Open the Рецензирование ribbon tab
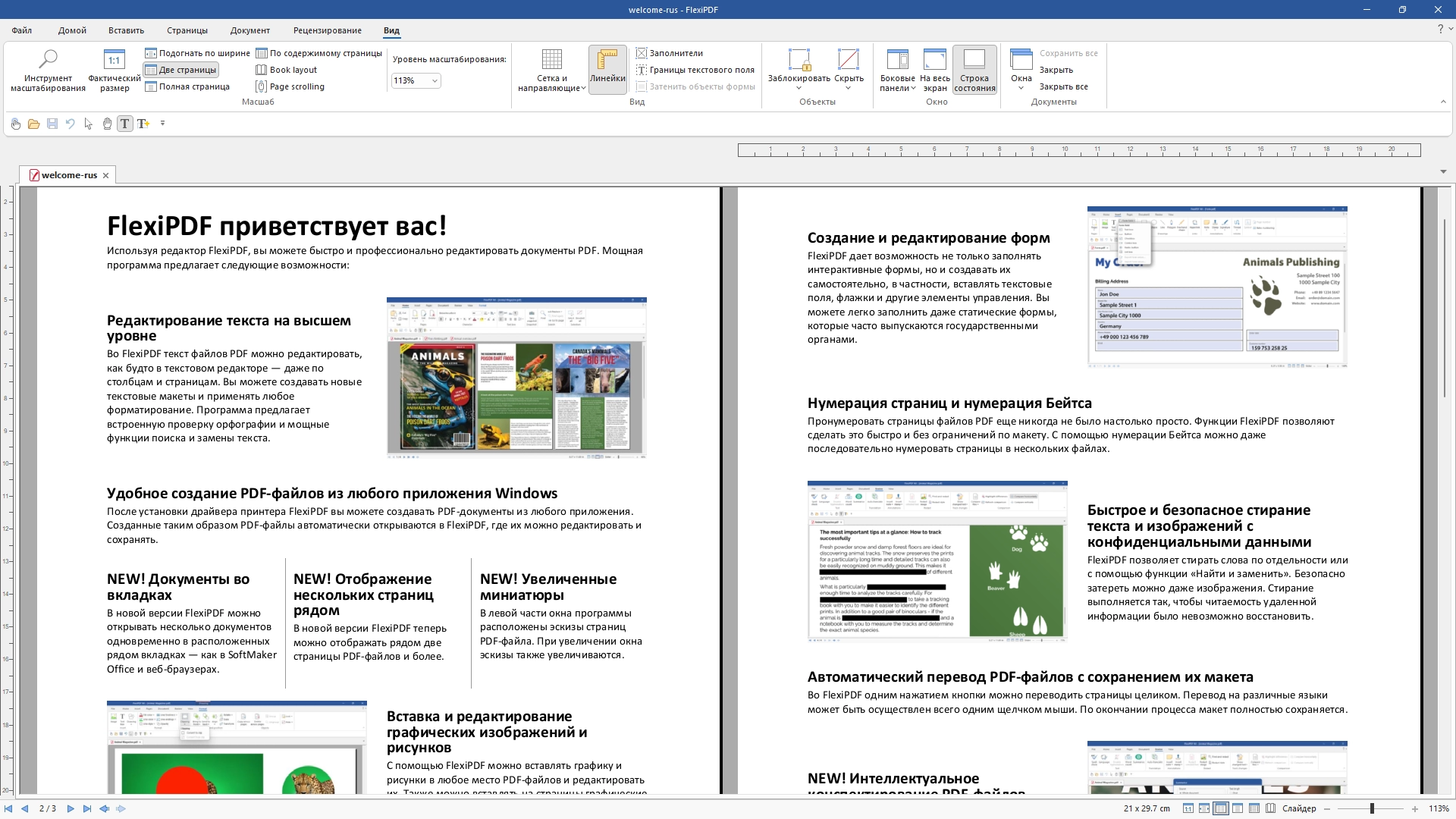The width and height of the screenshot is (1456, 819). [327, 30]
